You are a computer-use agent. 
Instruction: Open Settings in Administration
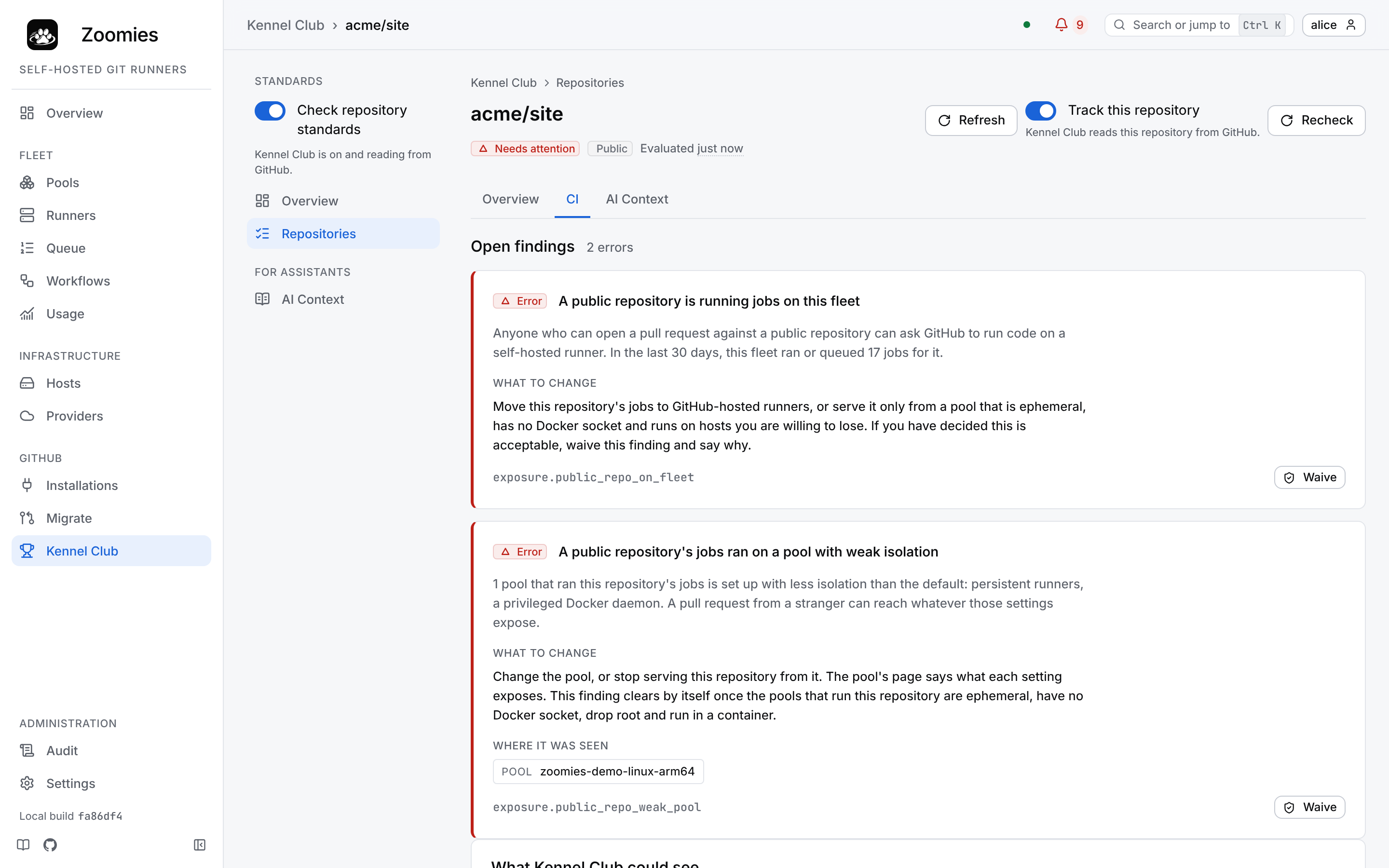[x=111, y=783]
